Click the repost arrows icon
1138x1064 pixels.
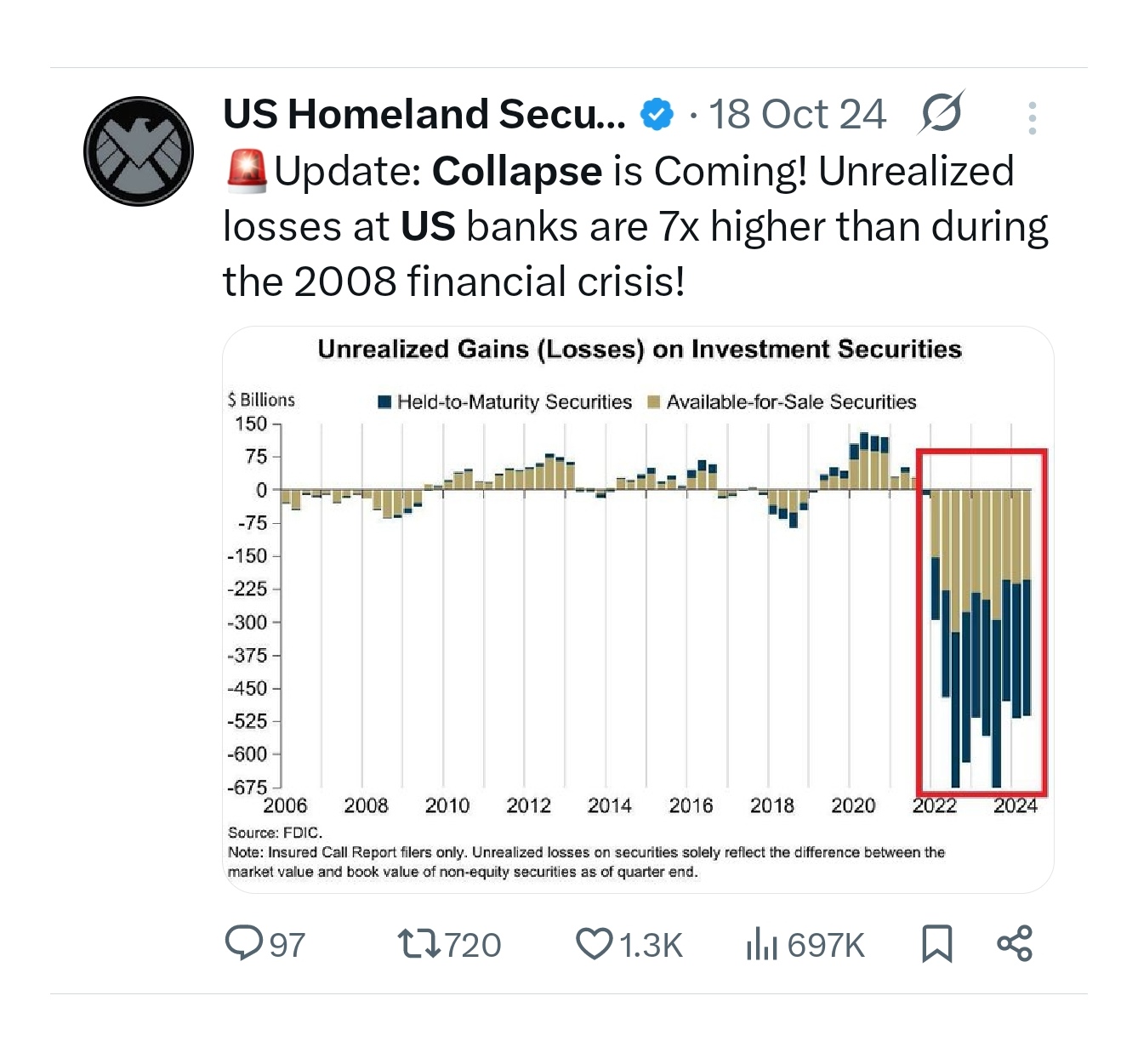coord(418,943)
